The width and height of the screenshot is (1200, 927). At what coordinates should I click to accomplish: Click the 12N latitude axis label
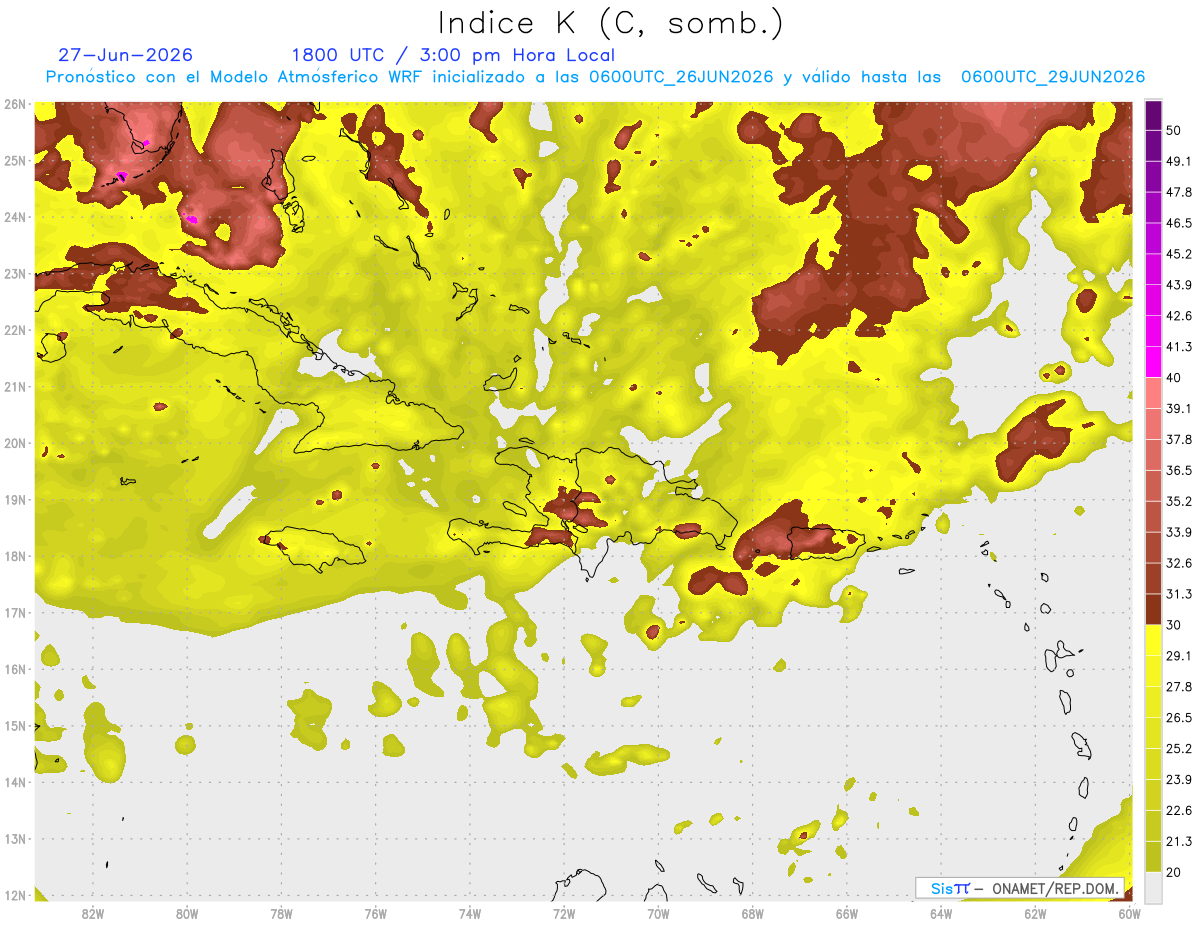coord(15,895)
